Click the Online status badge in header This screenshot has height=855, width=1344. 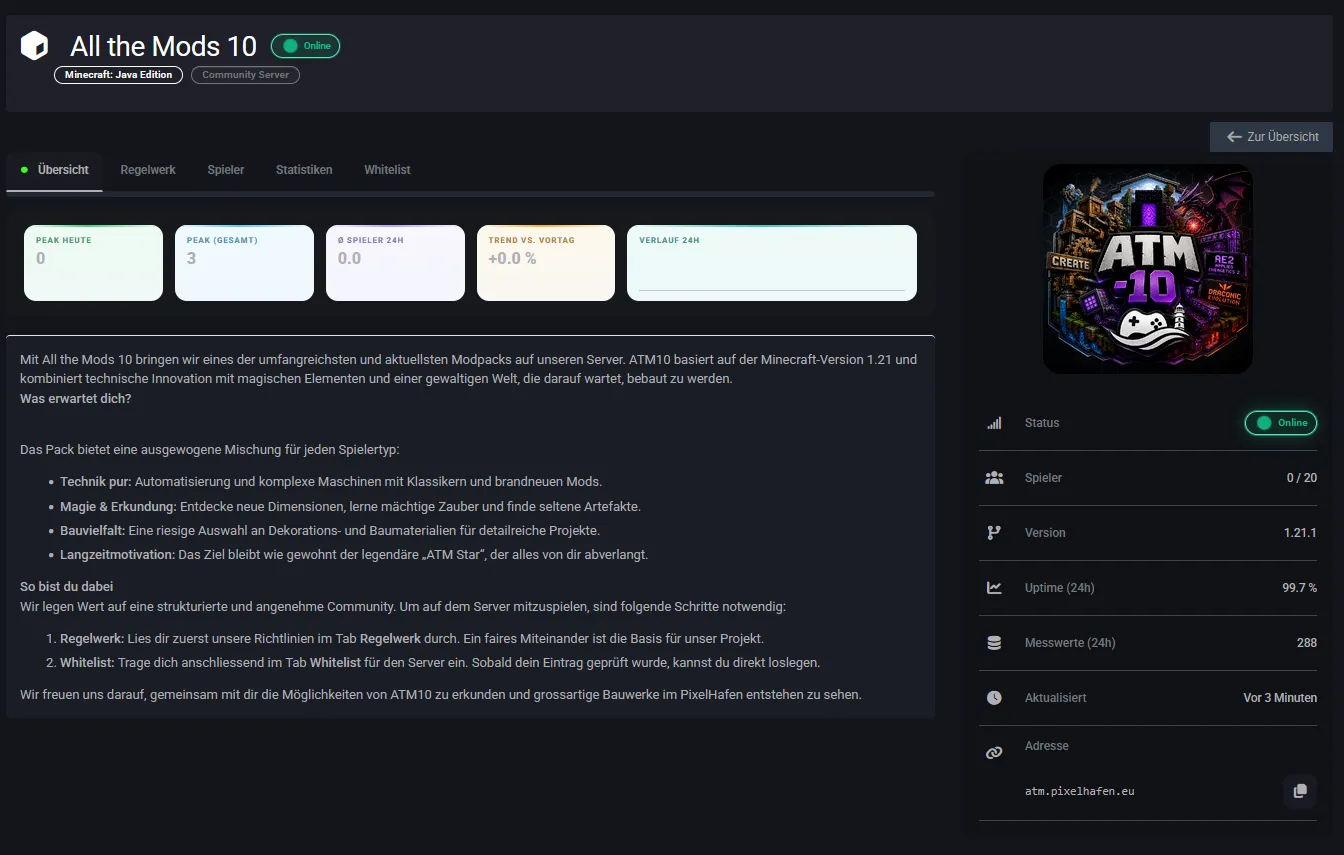click(306, 46)
